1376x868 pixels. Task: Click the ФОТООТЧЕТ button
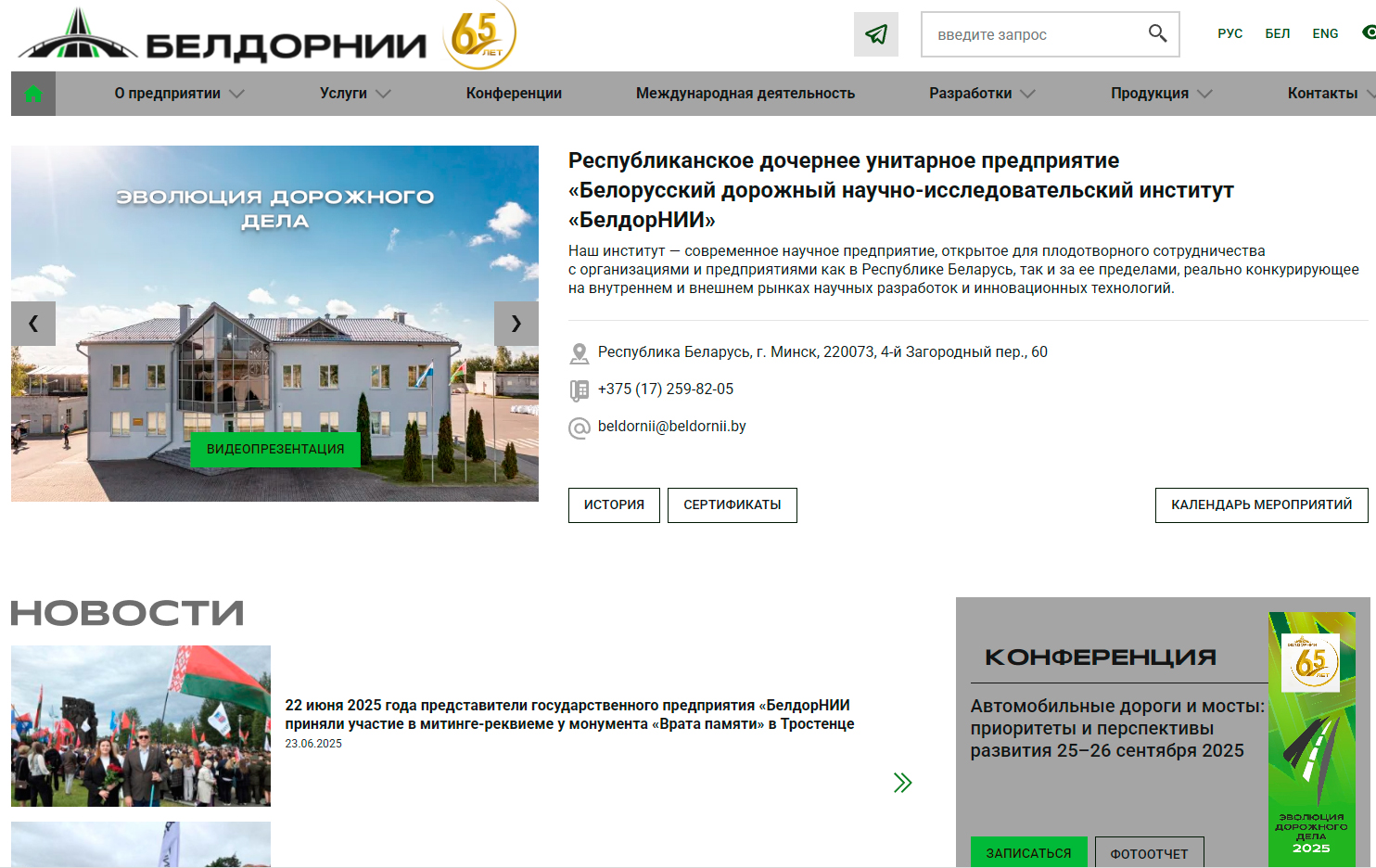pos(1149,852)
